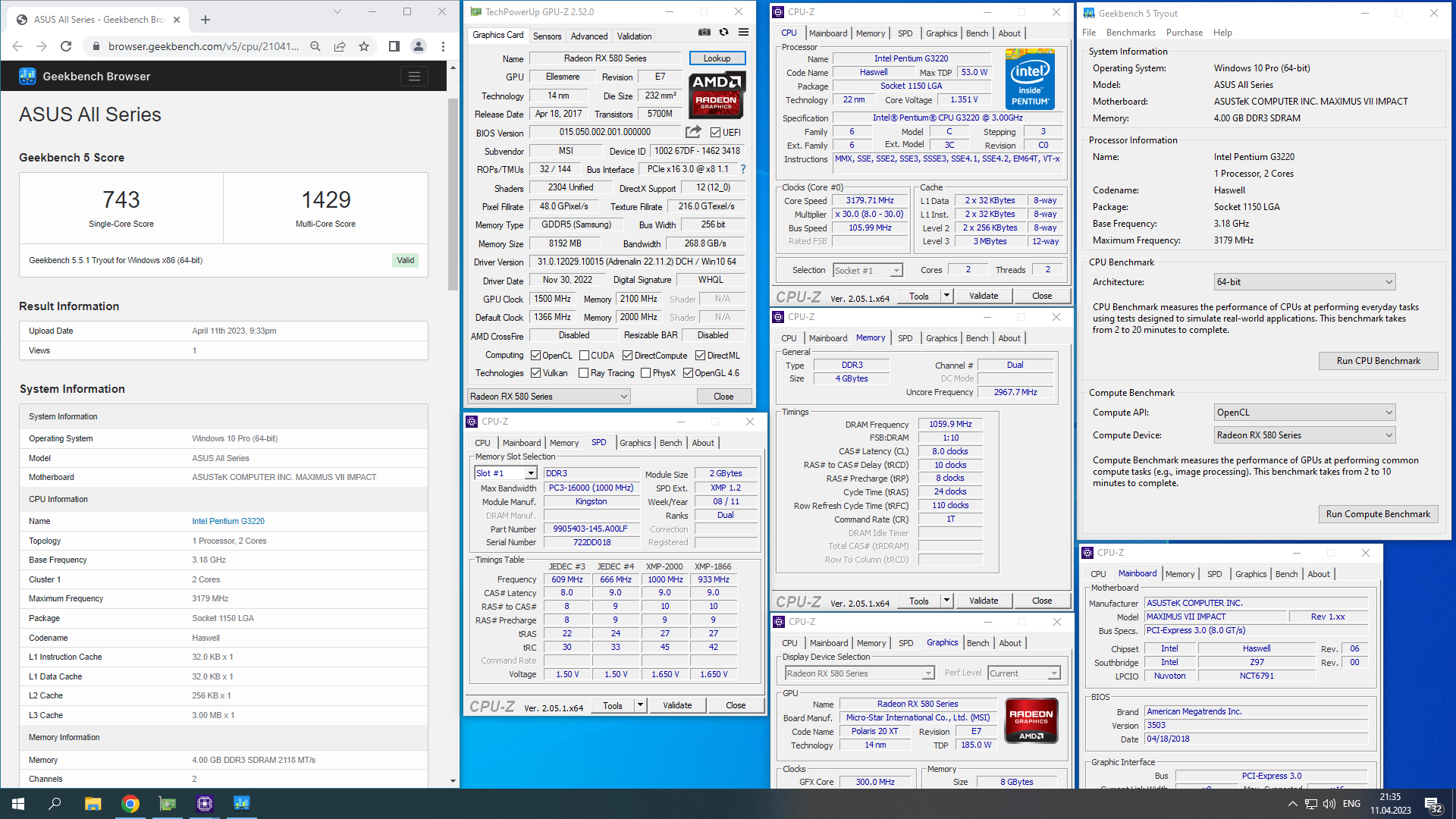The image size is (1456, 819).
Task: Toggle the OpenCL checkbox
Action: pyautogui.click(x=535, y=356)
